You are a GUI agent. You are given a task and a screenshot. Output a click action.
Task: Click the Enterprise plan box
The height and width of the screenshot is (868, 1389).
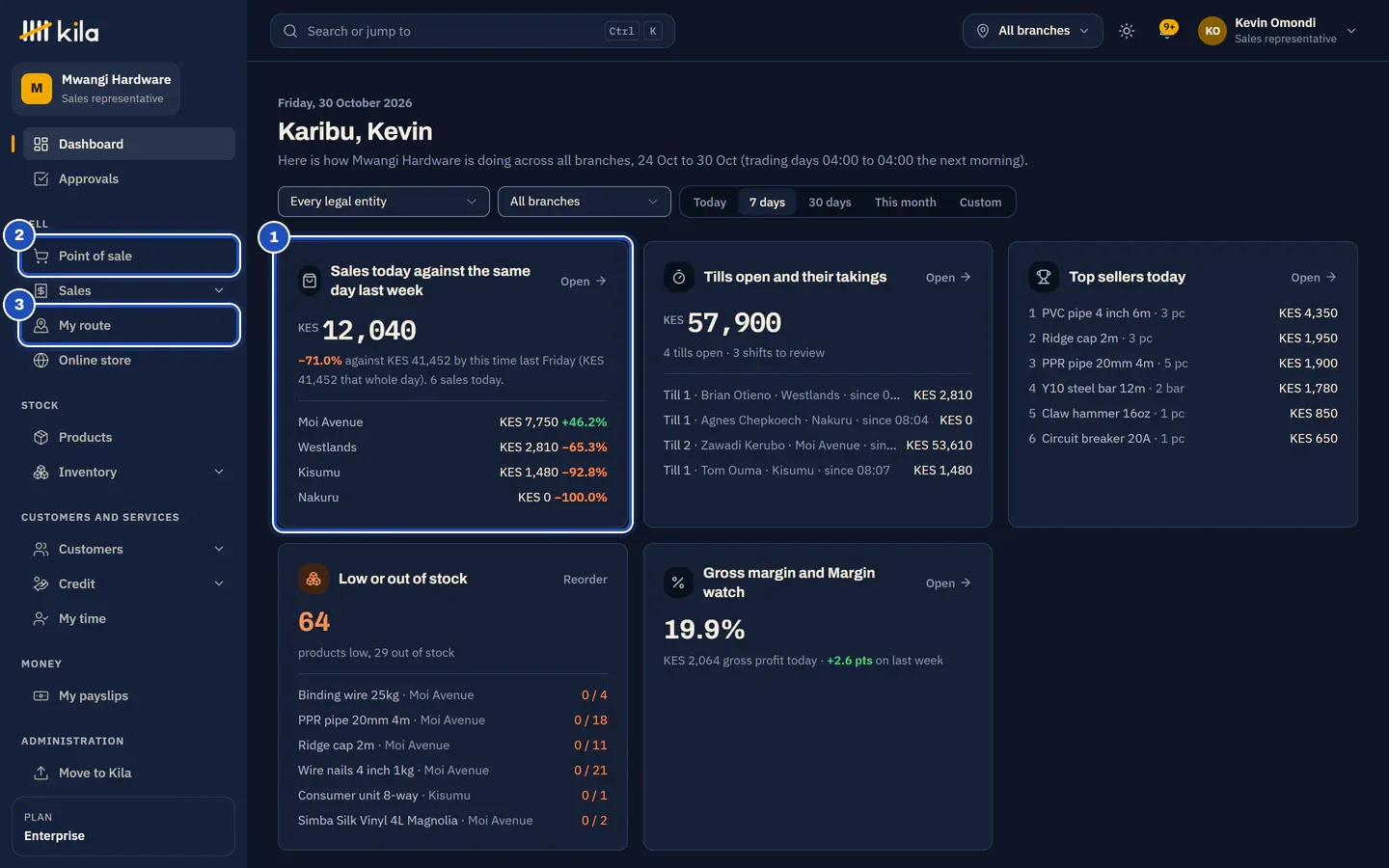pyautogui.click(x=123, y=827)
